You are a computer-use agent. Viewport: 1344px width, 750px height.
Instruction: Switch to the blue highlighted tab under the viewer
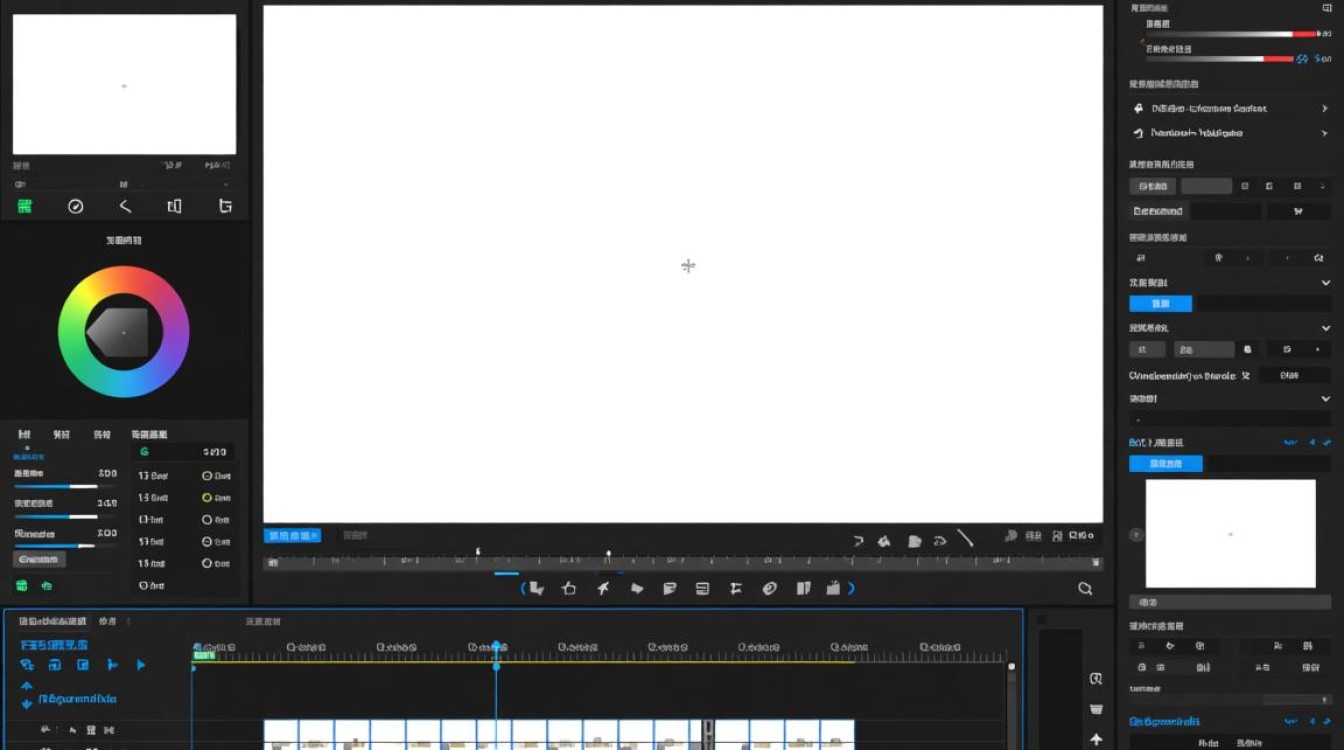[x=292, y=536]
